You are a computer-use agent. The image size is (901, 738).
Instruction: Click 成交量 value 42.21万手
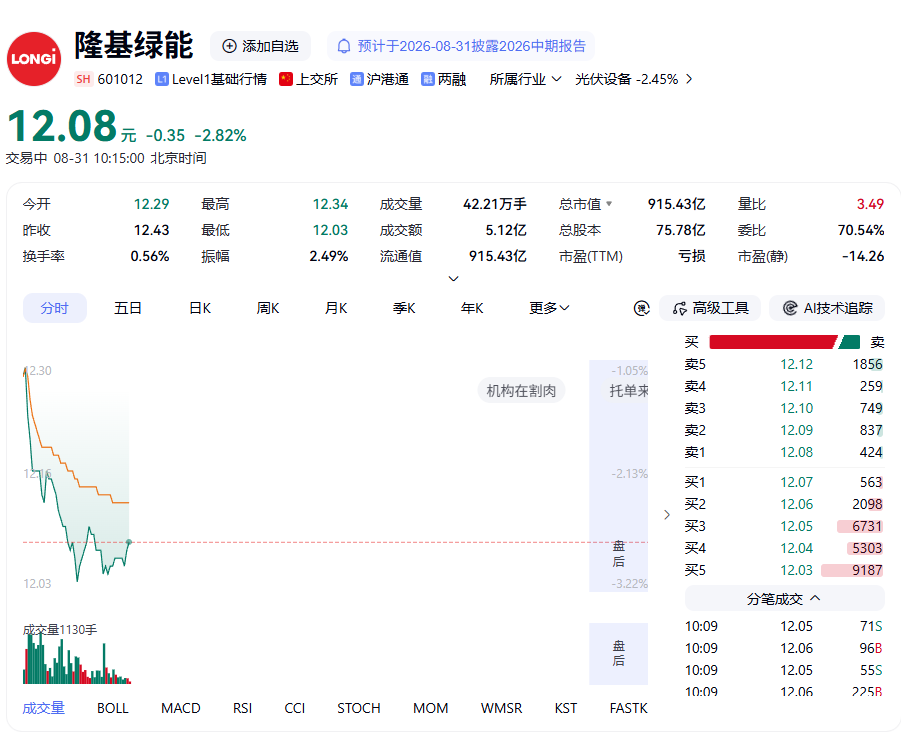point(495,204)
